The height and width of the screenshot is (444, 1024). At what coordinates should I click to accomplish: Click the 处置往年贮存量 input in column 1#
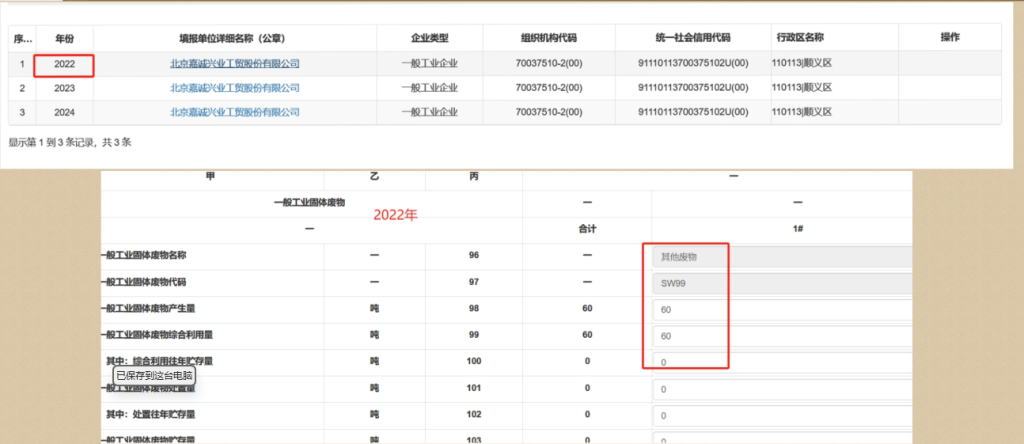[x=780, y=415]
